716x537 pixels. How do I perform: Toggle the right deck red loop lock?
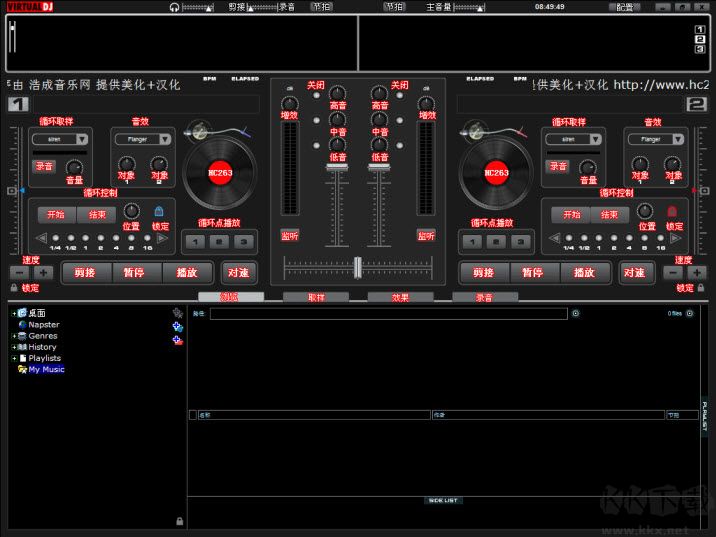(x=672, y=212)
